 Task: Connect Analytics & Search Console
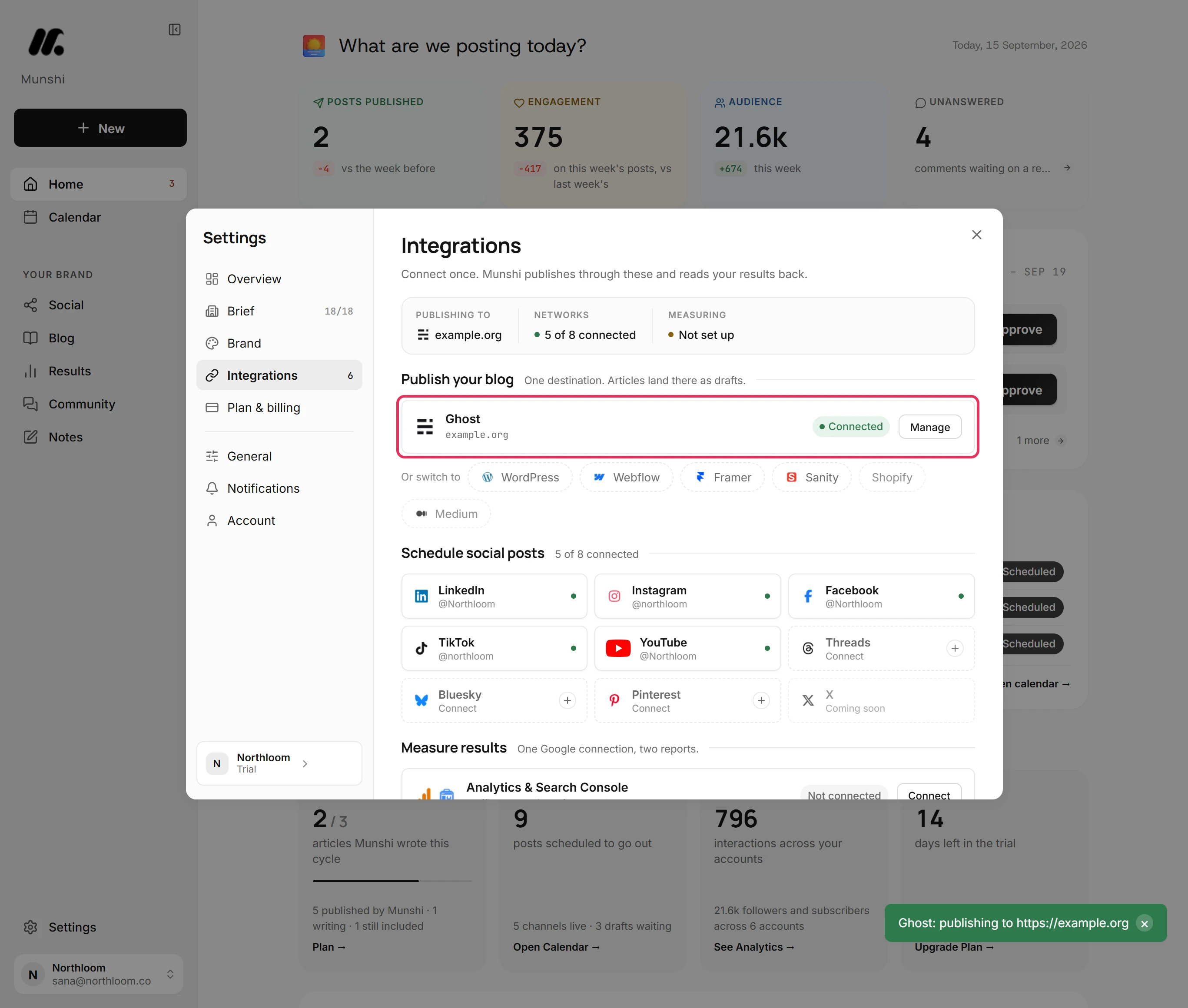(x=929, y=792)
